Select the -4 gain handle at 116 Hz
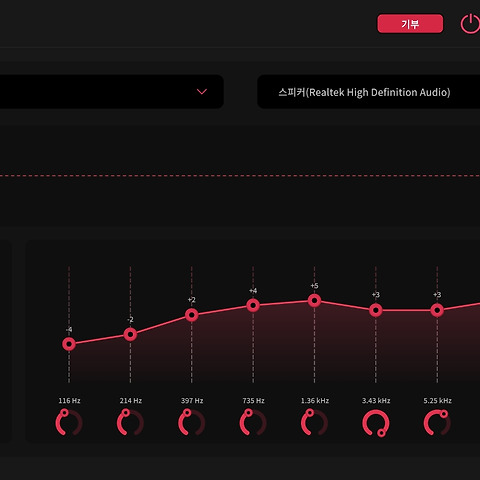480x480 pixels. click(69, 344)
